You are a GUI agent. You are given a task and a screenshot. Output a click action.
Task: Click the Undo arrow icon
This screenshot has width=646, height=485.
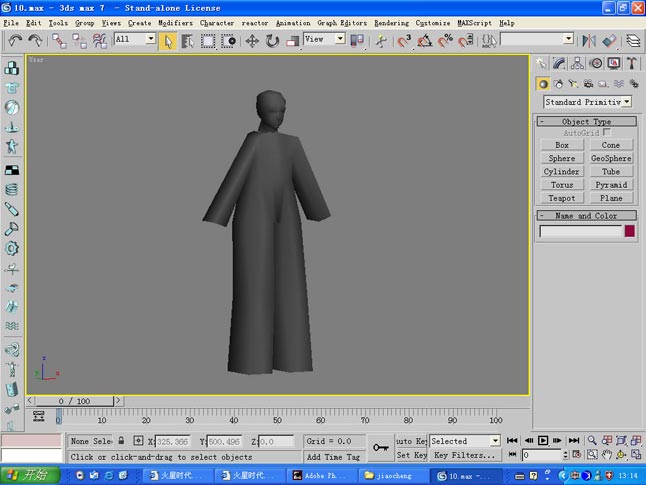point(15,40)
